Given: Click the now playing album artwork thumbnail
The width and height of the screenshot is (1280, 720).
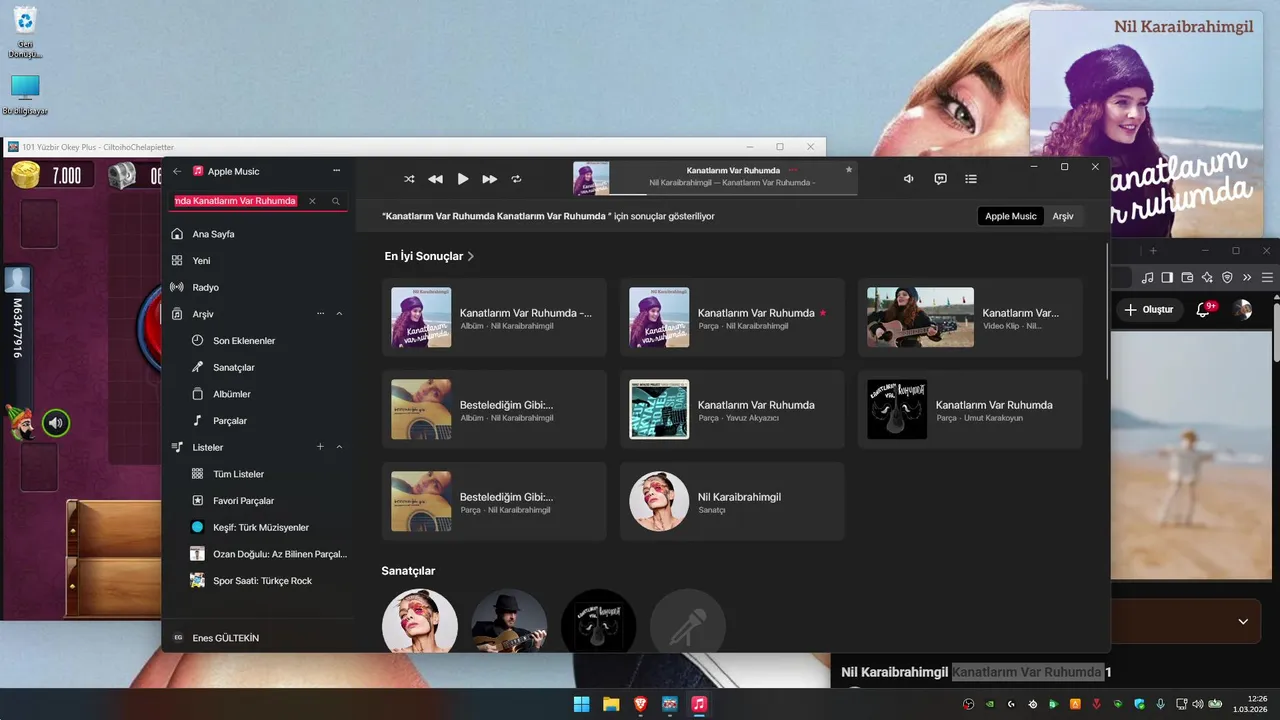Looking at the screenshot, I should pos(591,178).
